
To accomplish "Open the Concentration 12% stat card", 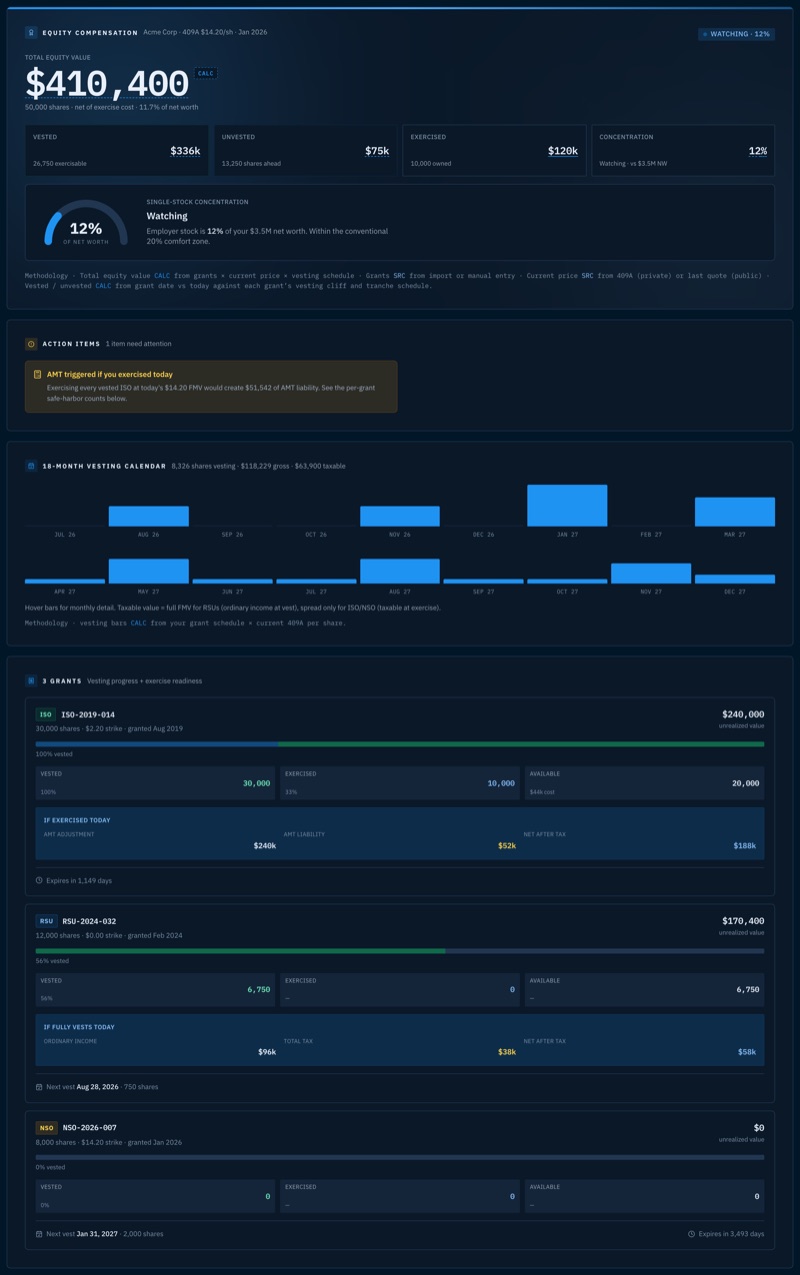I will [683, 151].
